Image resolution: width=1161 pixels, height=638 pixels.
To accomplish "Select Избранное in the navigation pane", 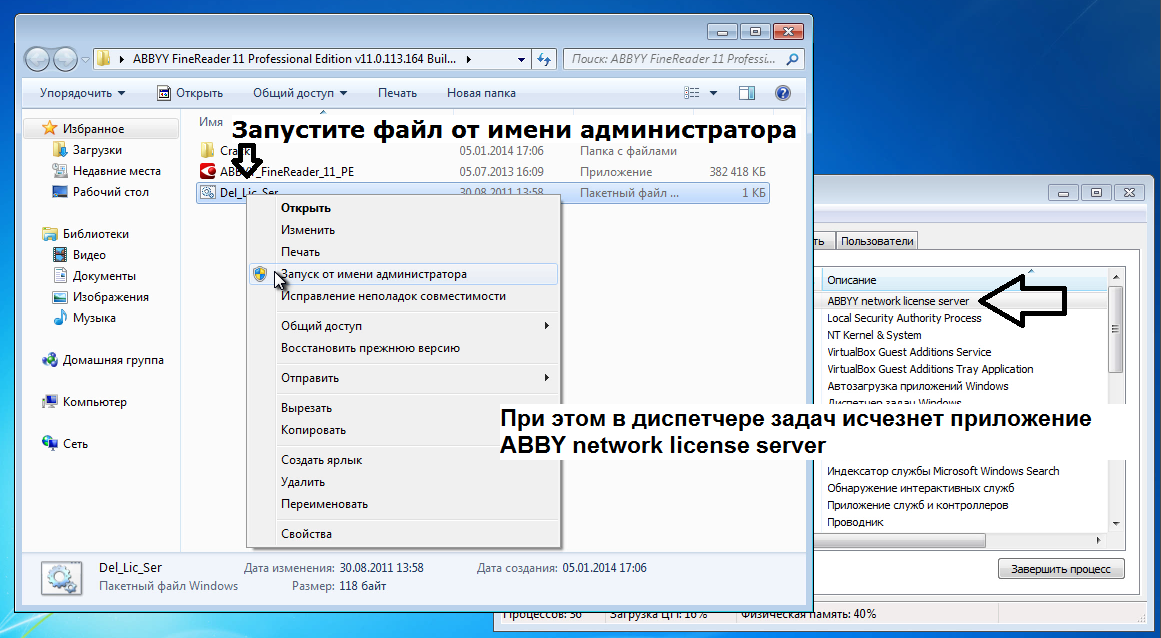I will (93, 129).
